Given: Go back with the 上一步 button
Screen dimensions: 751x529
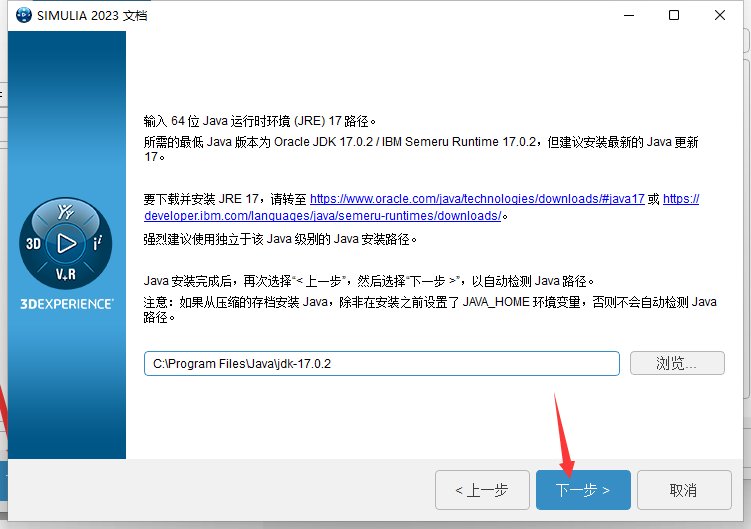Looking at the screenshot, I should (x=482, y=490).
